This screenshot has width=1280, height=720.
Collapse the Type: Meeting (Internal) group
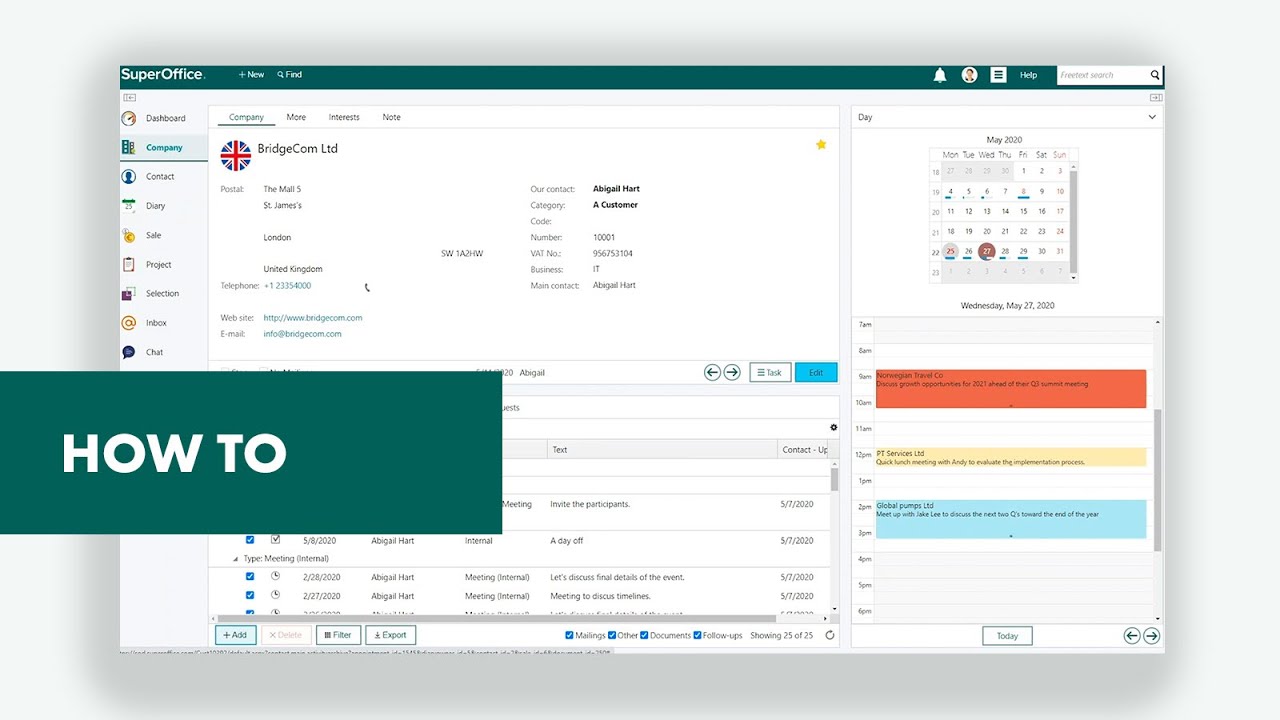(x=236, y=559)
